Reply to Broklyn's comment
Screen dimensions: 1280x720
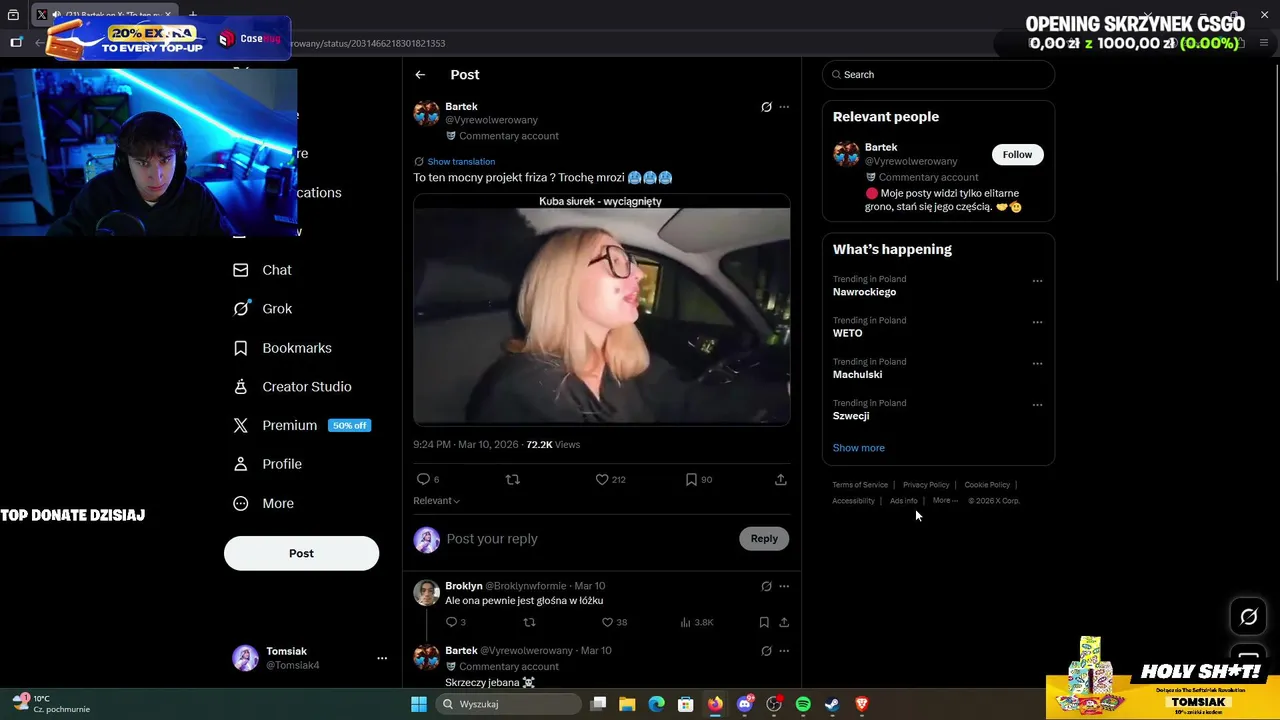(x=455, y=622)
